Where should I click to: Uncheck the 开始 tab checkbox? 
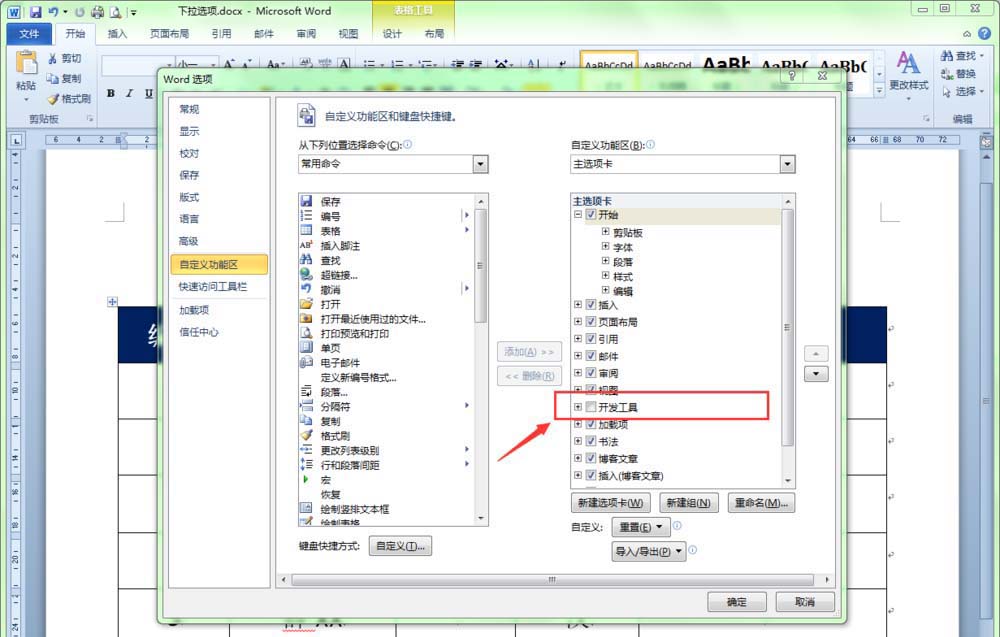[591, 214]
